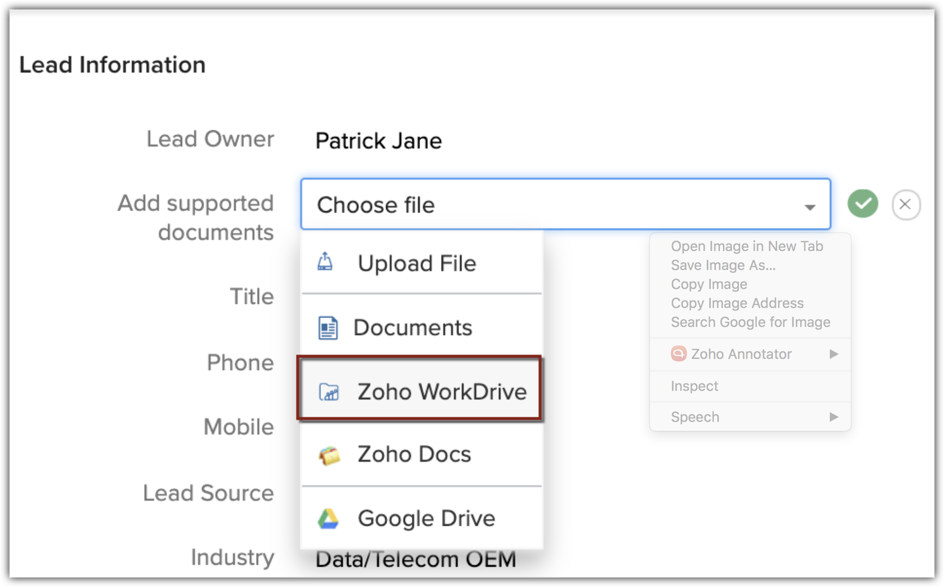Click the Zoho Docs icon
The image size is (944, 587).
click(329, 456)
